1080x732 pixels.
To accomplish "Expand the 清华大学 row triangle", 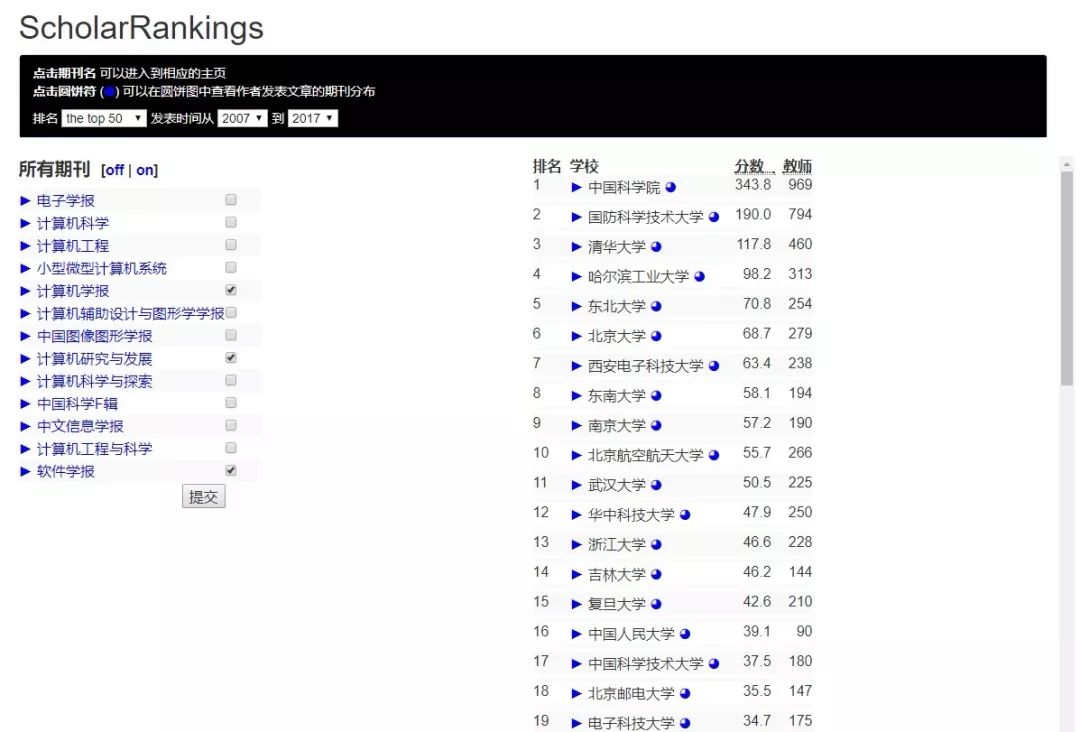I will click(577, 247).
